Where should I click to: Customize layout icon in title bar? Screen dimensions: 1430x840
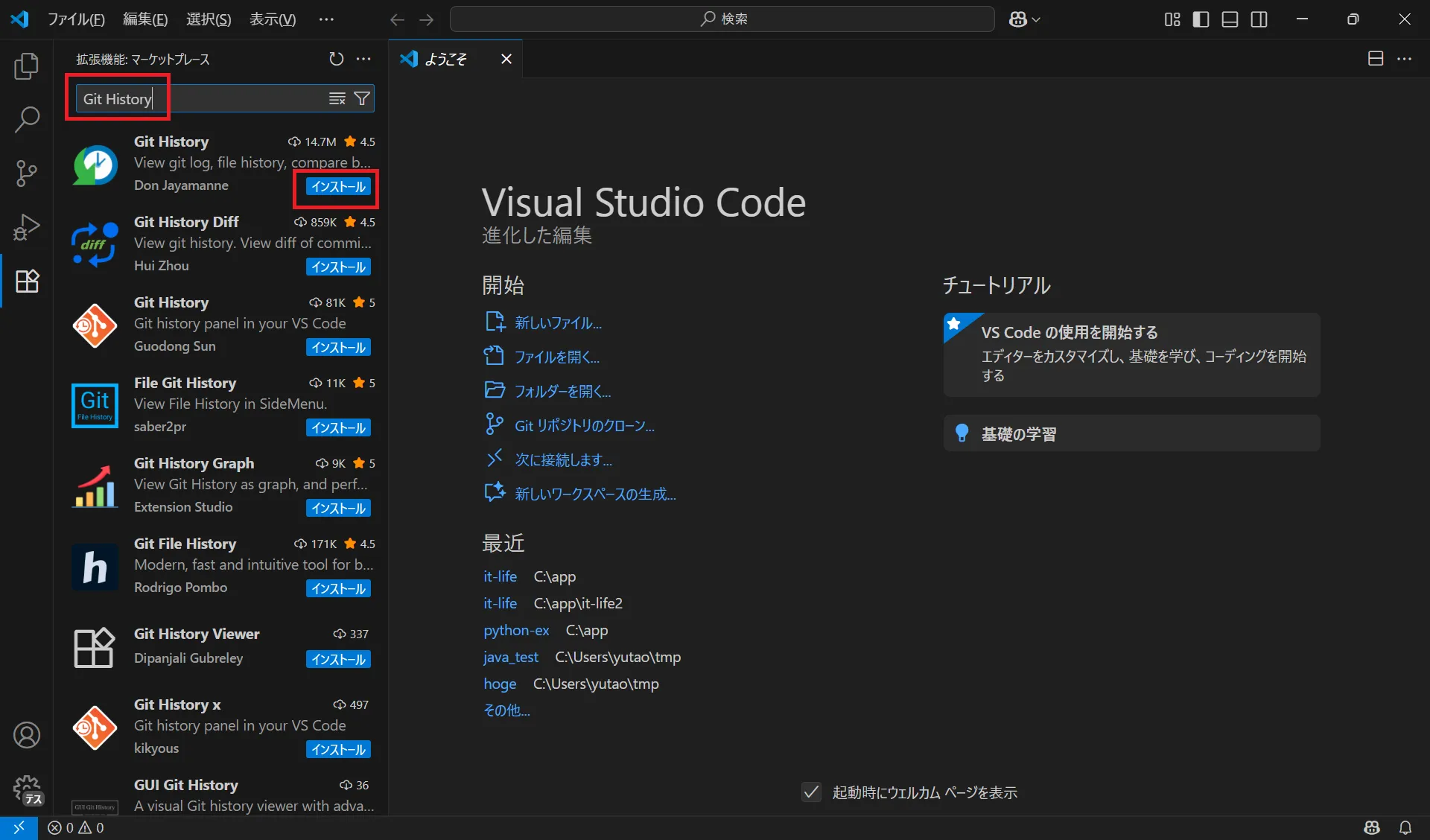coord(1172,19)
